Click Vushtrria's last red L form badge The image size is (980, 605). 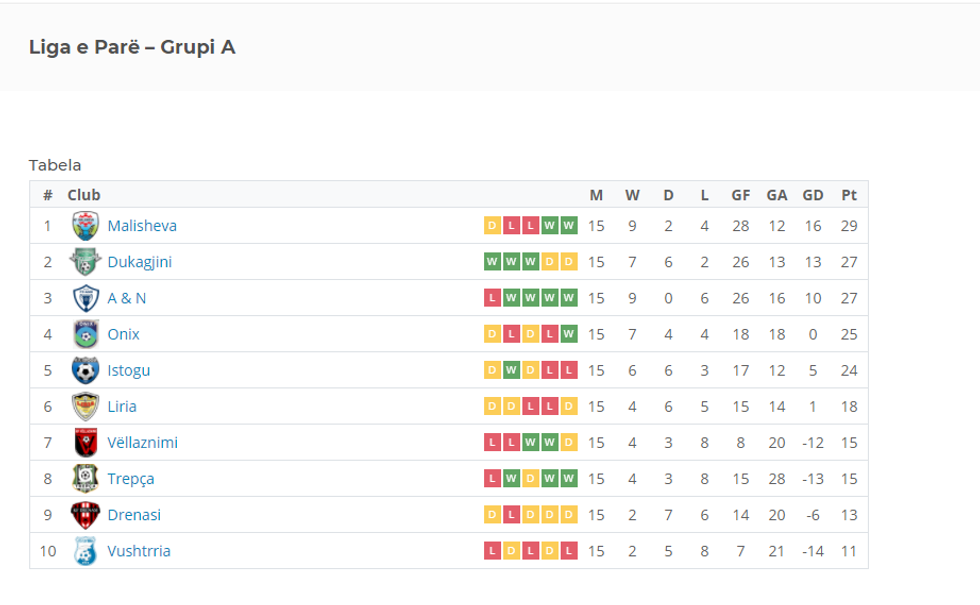(x=569, y=551)
